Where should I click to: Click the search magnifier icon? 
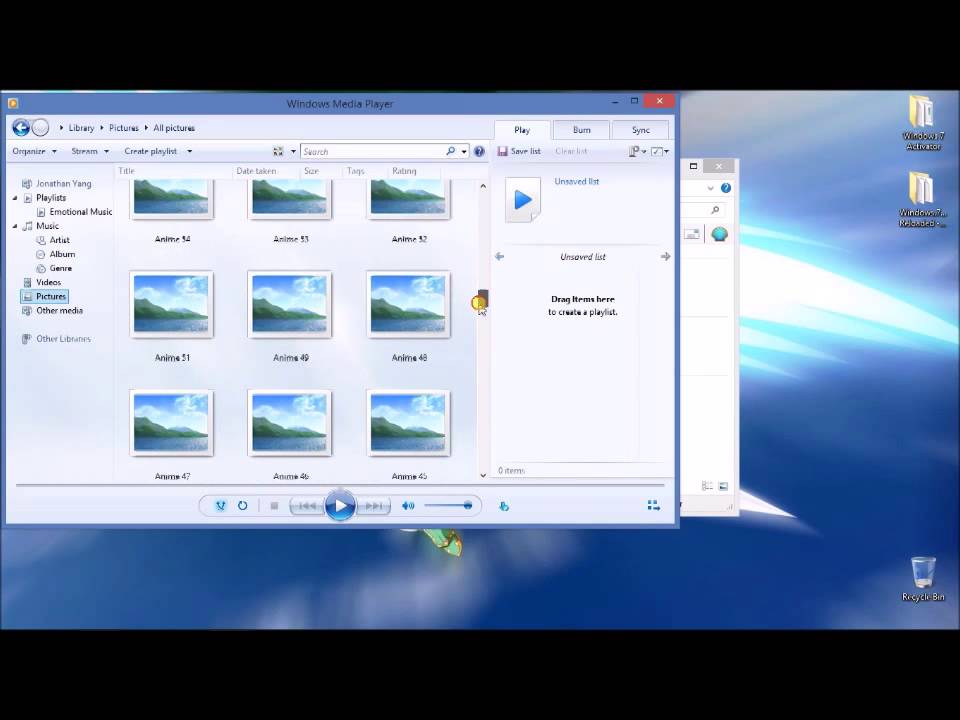point(451,151)
